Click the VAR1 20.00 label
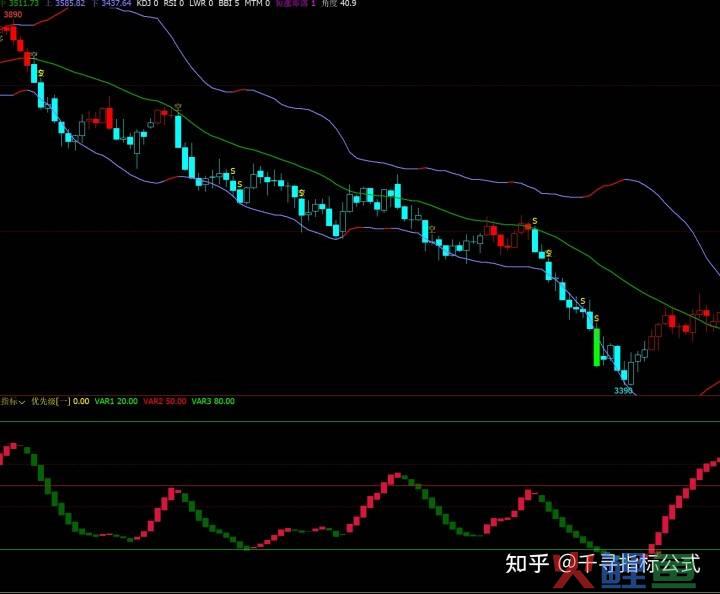720x594 pixels. [116, 401]
